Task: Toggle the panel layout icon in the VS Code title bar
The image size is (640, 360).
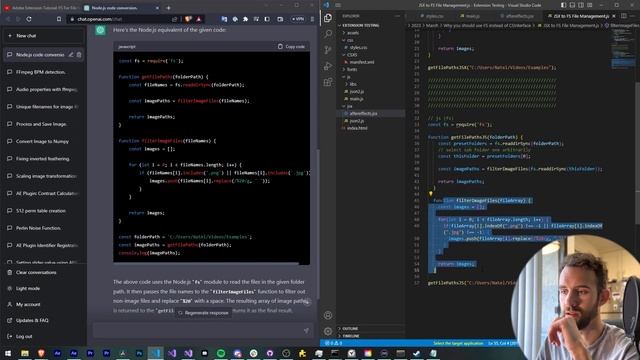Action: [572, 5]
